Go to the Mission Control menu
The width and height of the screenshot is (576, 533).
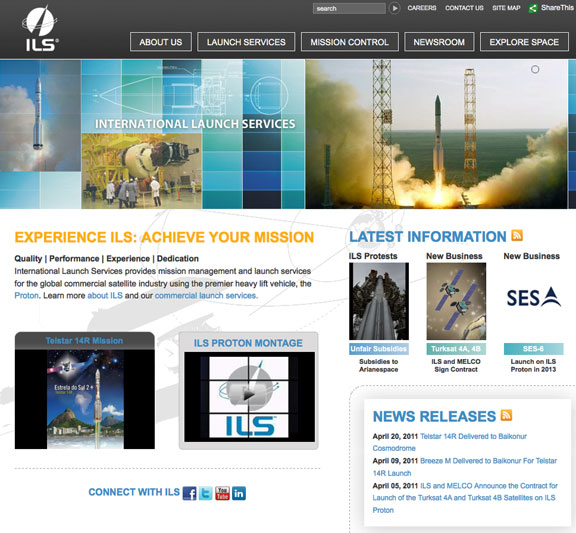(x=349, y=42)
